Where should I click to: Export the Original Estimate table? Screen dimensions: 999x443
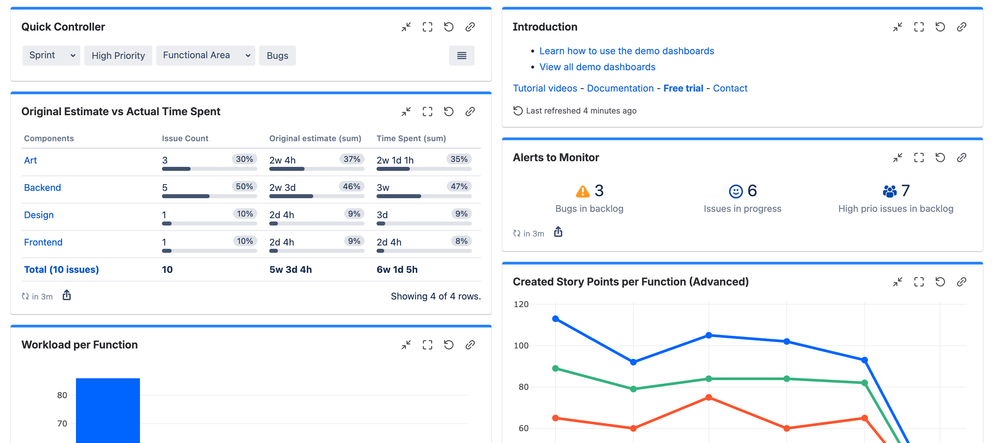pyautogui.click(x=67, y=296)
